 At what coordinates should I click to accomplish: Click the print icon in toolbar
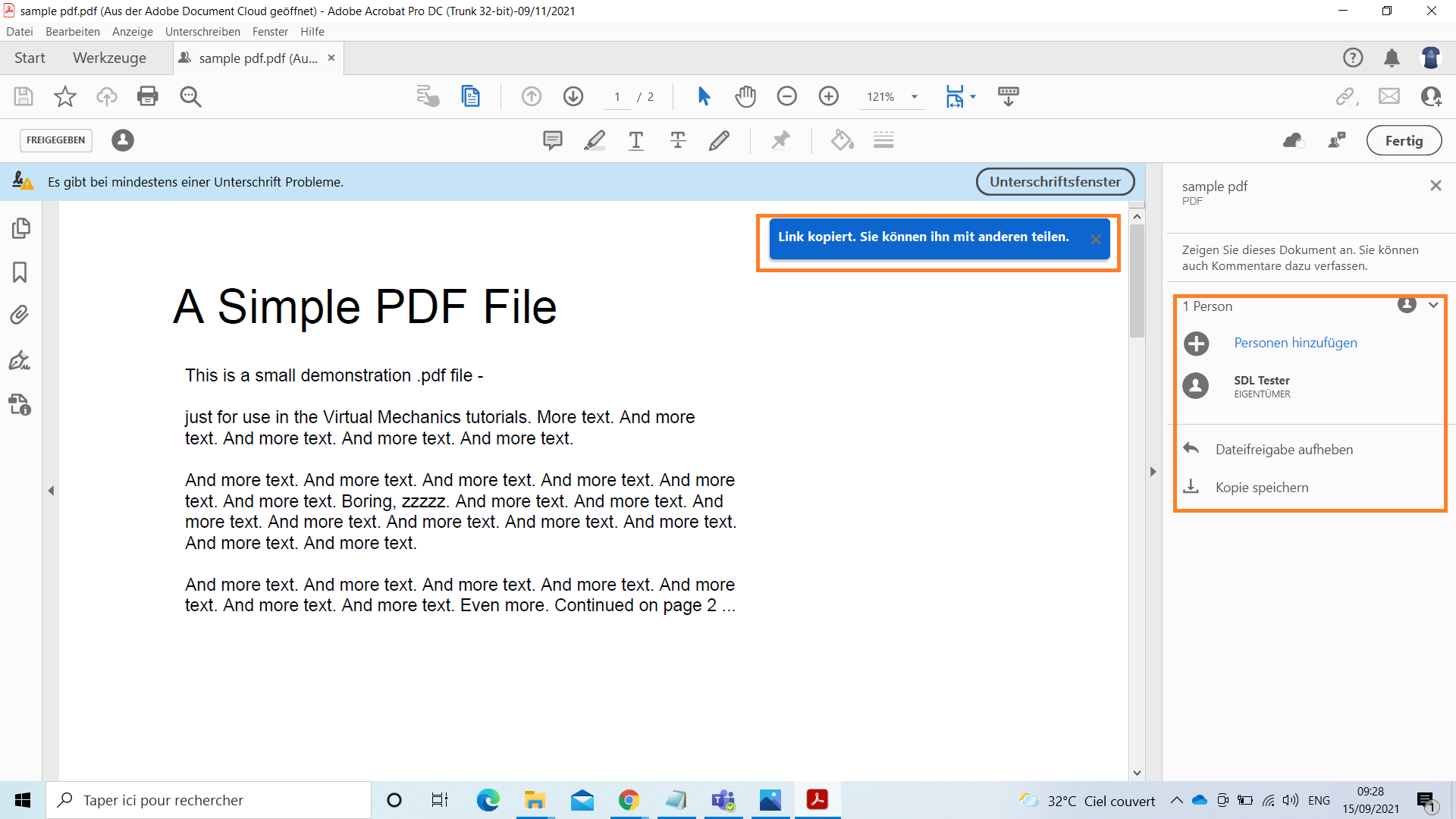[147, 96]
